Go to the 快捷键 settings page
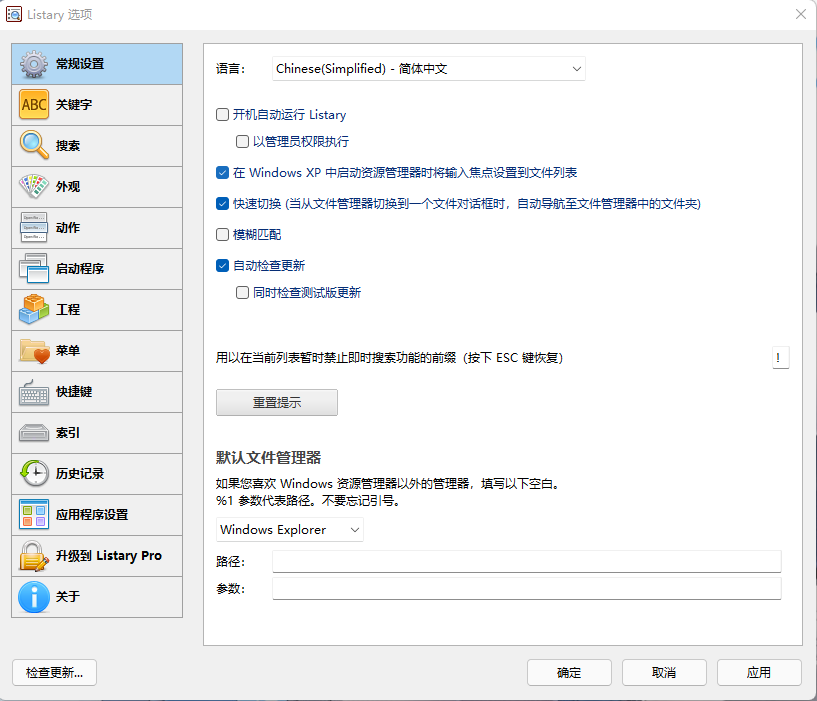This screenshot has width=817, height=701. click(x=97, y=392)
